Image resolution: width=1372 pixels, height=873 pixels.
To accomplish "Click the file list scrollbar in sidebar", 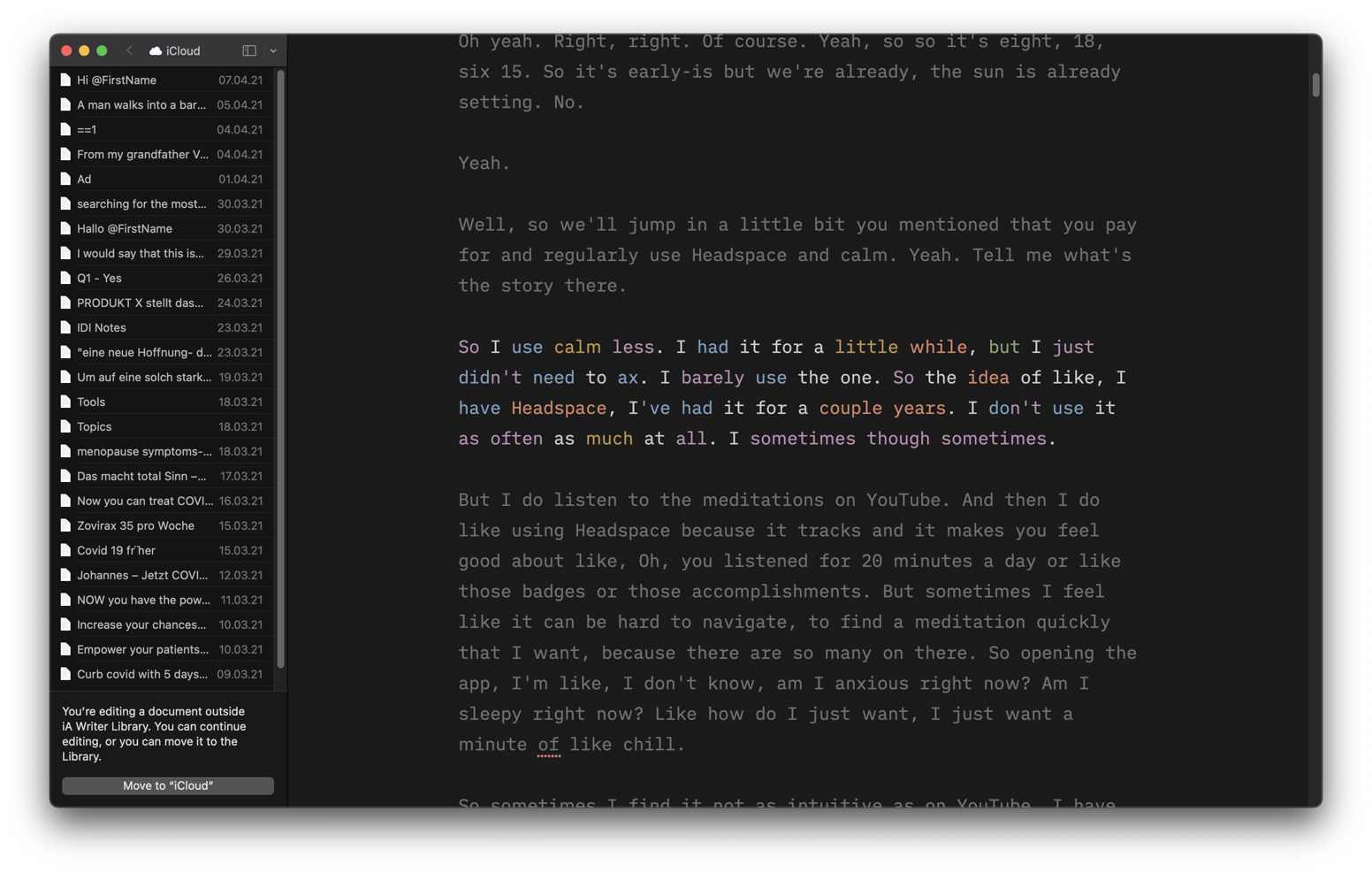I will click(x=281, y=370).
